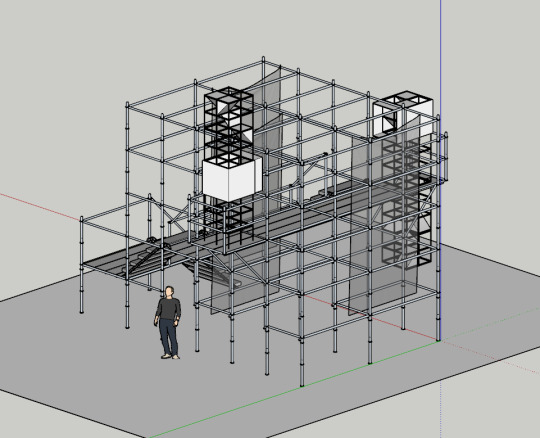Select the standing human figure model
This screenshot has width=540, height=438.
click(x=168, y=322)
